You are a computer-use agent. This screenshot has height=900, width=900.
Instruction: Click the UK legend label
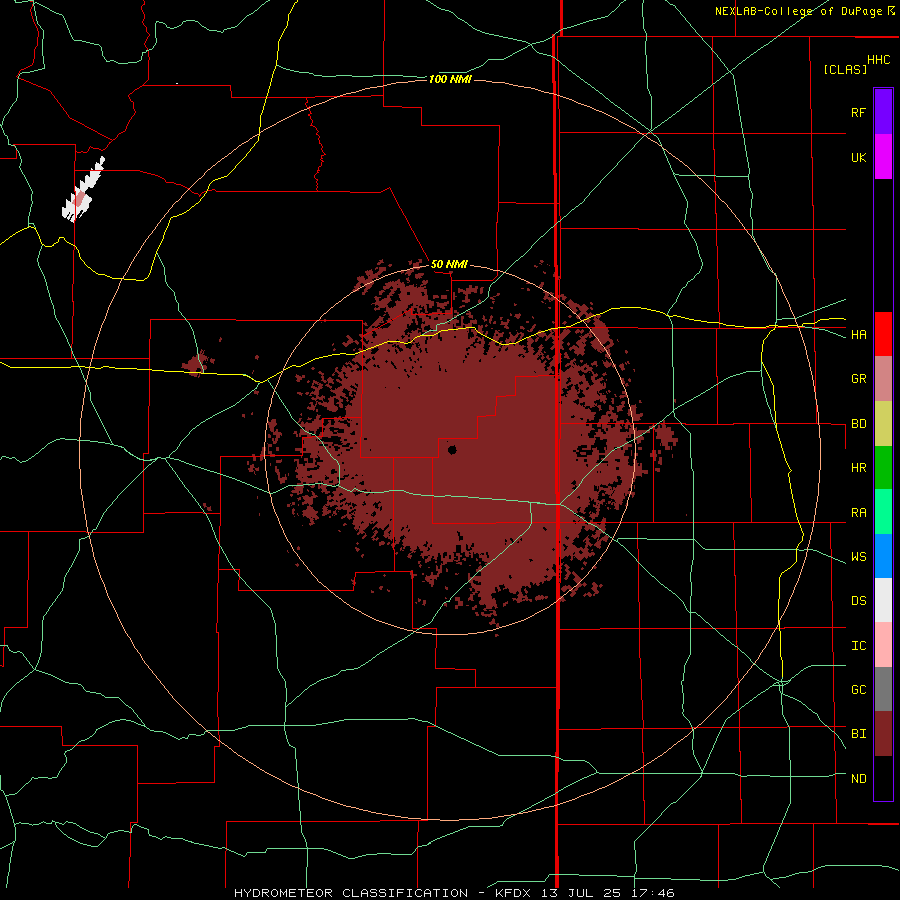858,157
